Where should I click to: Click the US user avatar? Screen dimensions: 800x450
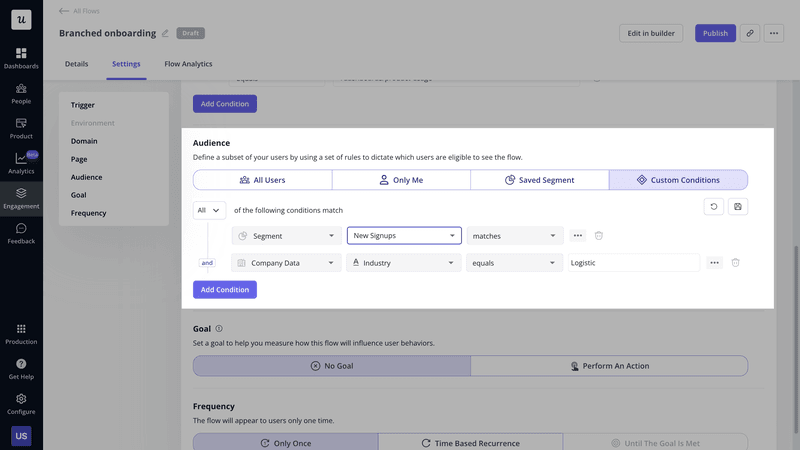click(21, 436)
